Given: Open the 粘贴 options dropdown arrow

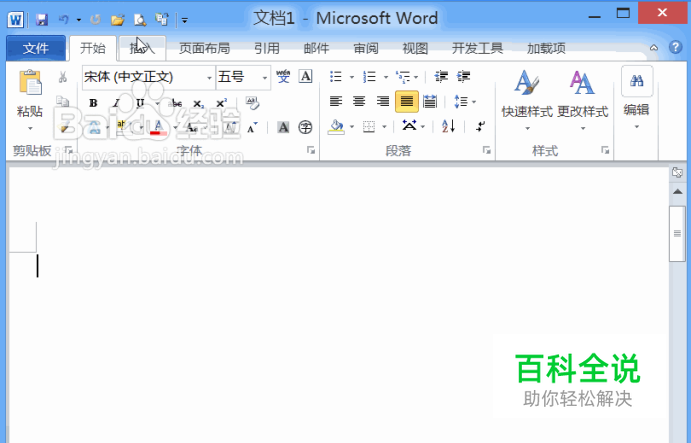Looking at the screenshot, I should [30, 129].
